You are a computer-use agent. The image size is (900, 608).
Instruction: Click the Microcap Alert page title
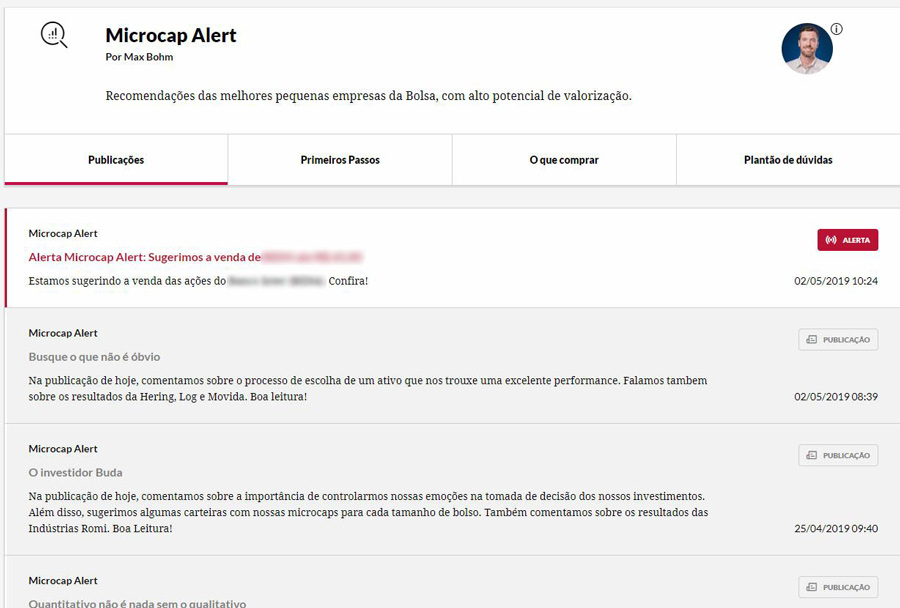click(170, 35)
